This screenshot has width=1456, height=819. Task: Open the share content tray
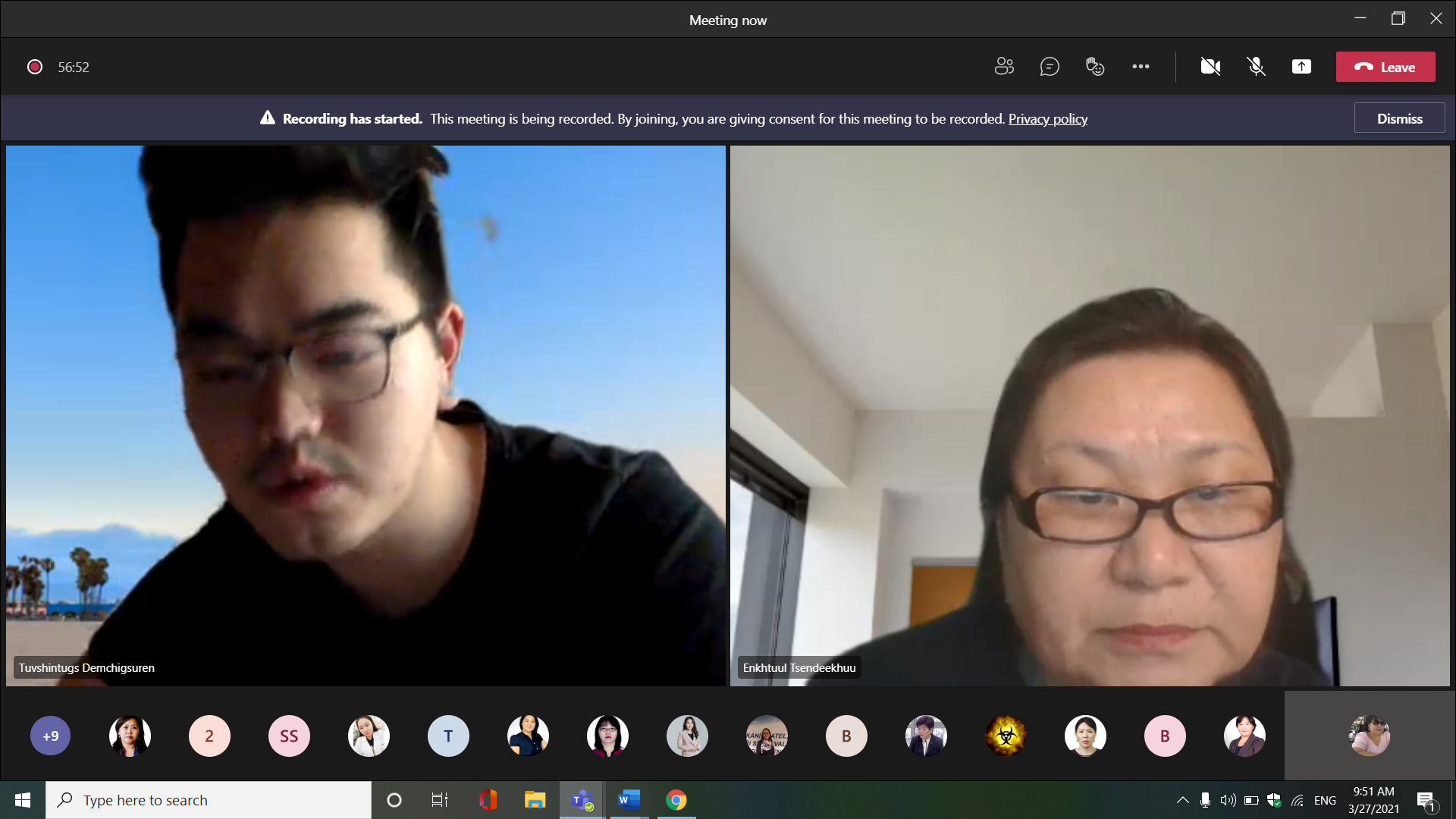(1301, 67)
